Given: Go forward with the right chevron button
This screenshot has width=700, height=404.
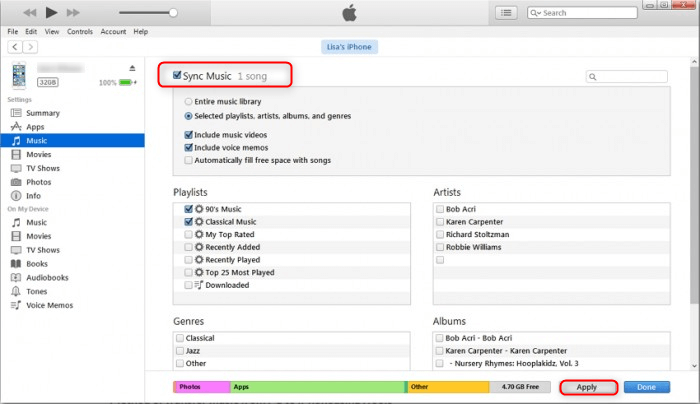Looking at the screenshot, I should point(30,47).
